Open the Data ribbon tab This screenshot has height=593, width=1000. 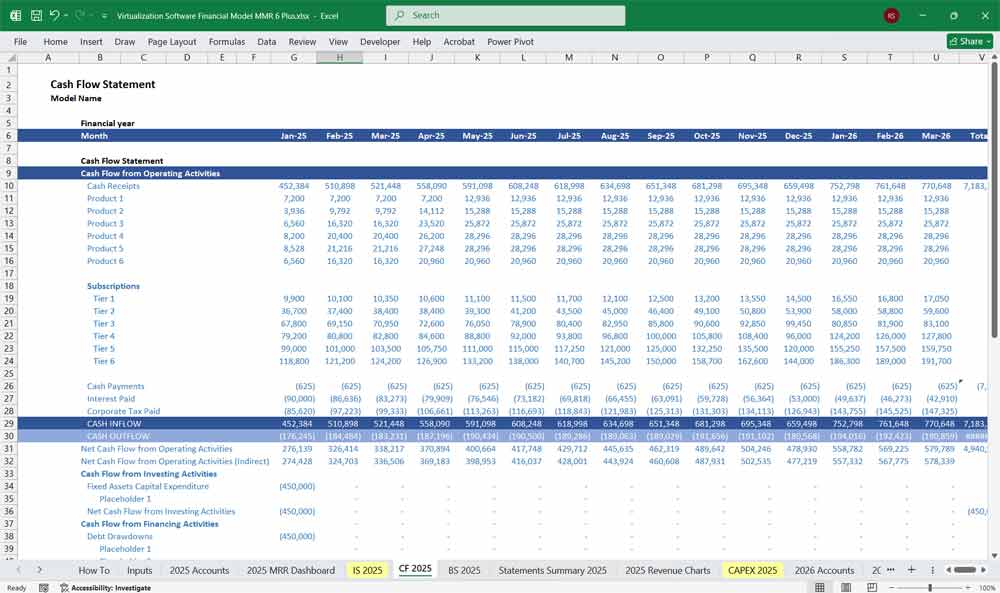click(x=267, y=41)
